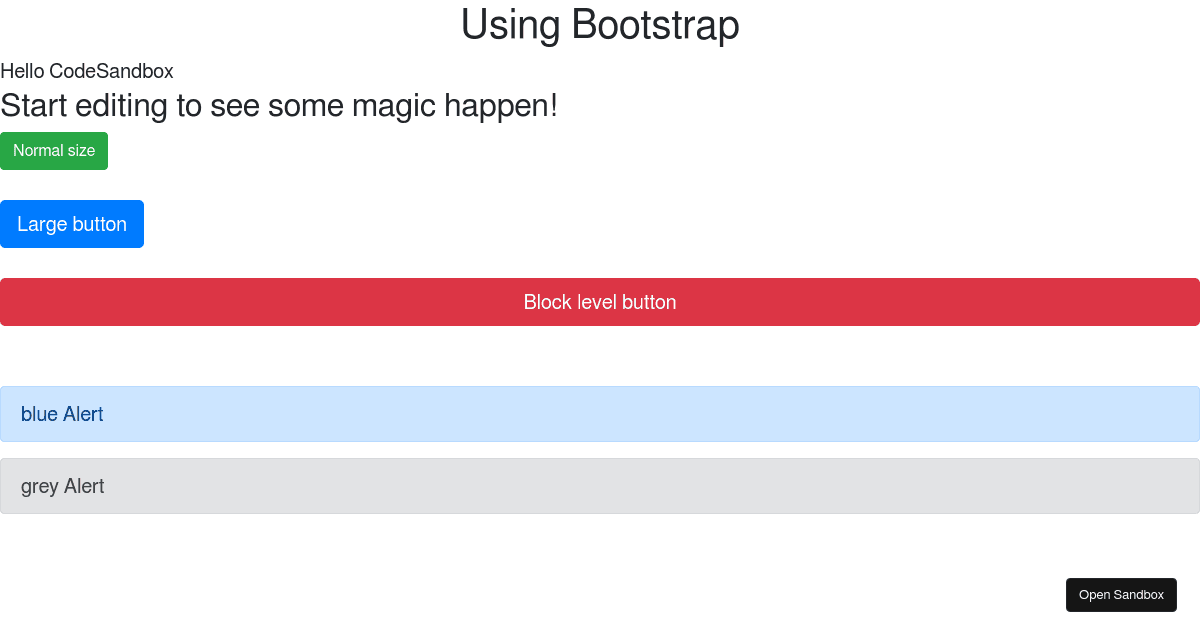Click the grey Alert banner
The height and width of the screenshot is (630, 1200).
click(x=600, y=486)
